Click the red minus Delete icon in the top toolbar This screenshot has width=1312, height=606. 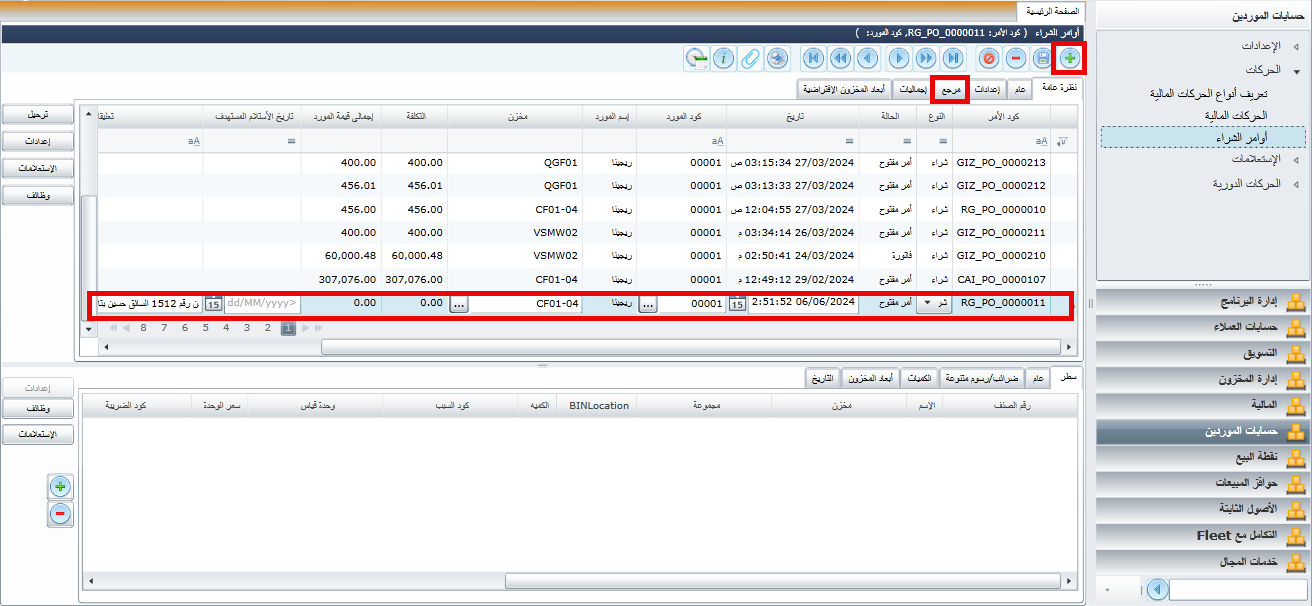1015,58
